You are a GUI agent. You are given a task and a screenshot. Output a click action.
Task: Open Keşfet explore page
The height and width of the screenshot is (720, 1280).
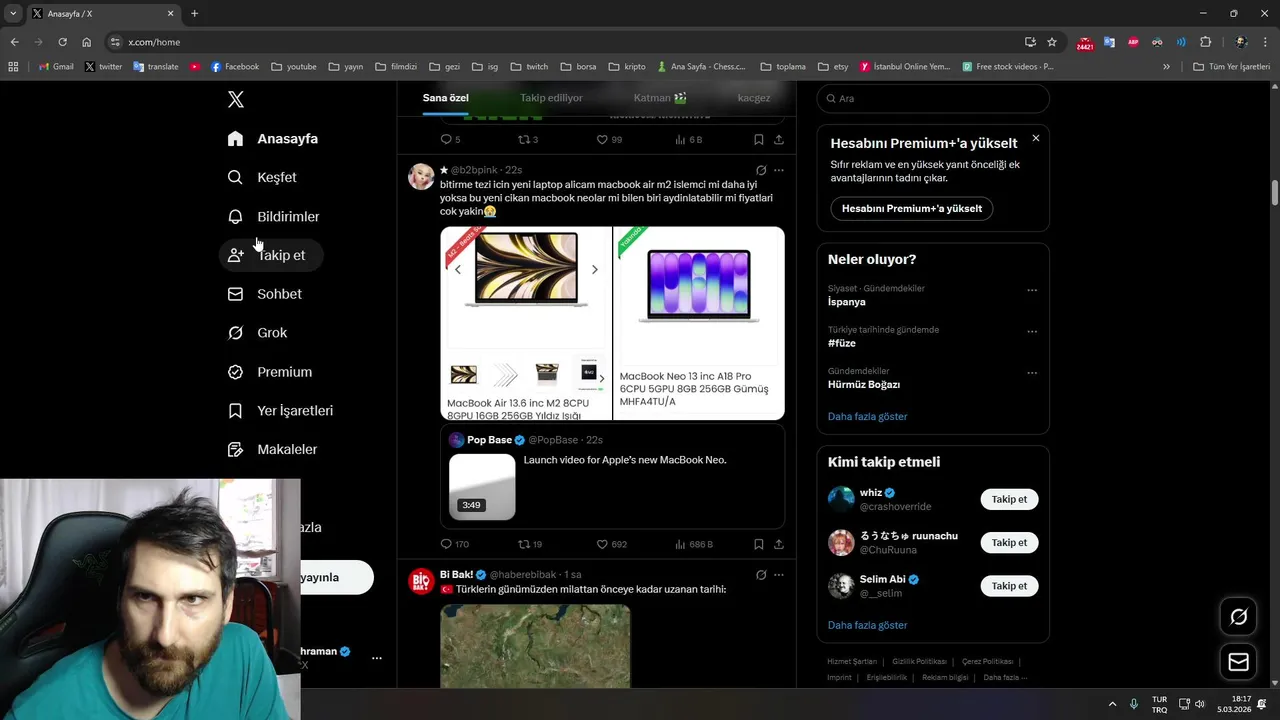tap(262, 177)
